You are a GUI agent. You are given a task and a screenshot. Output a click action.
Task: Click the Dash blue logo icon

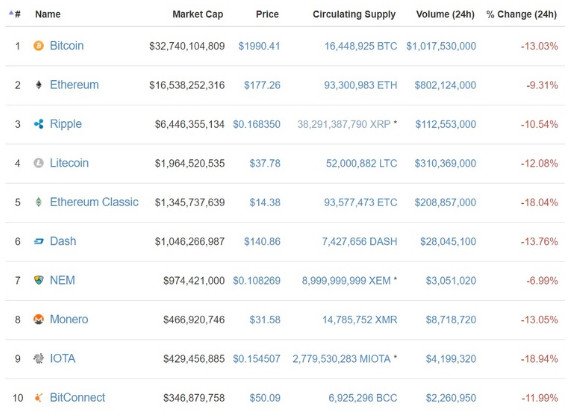pos(38,242)
